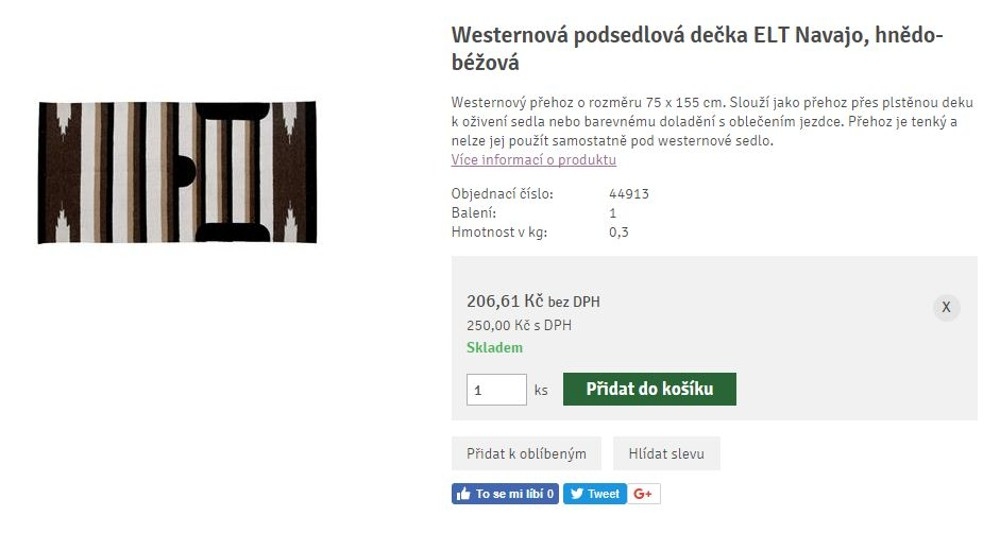Click the order number 44913
The width and height of the screenshot is (1000, 533).
629,194
